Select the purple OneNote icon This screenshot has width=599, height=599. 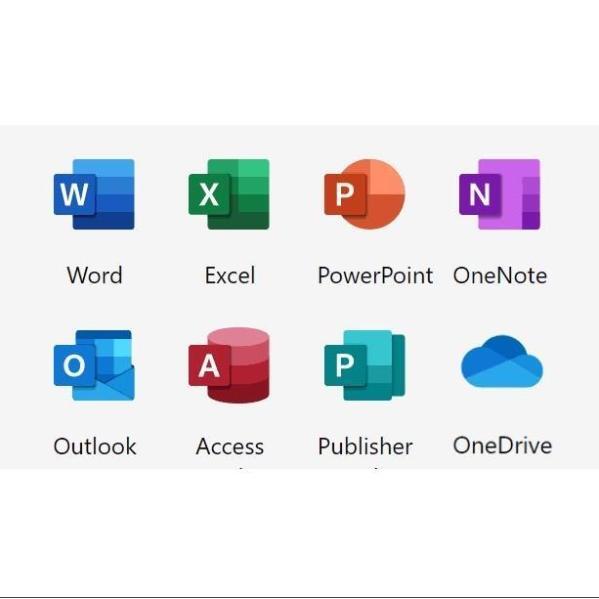click(x=499, y=194)
